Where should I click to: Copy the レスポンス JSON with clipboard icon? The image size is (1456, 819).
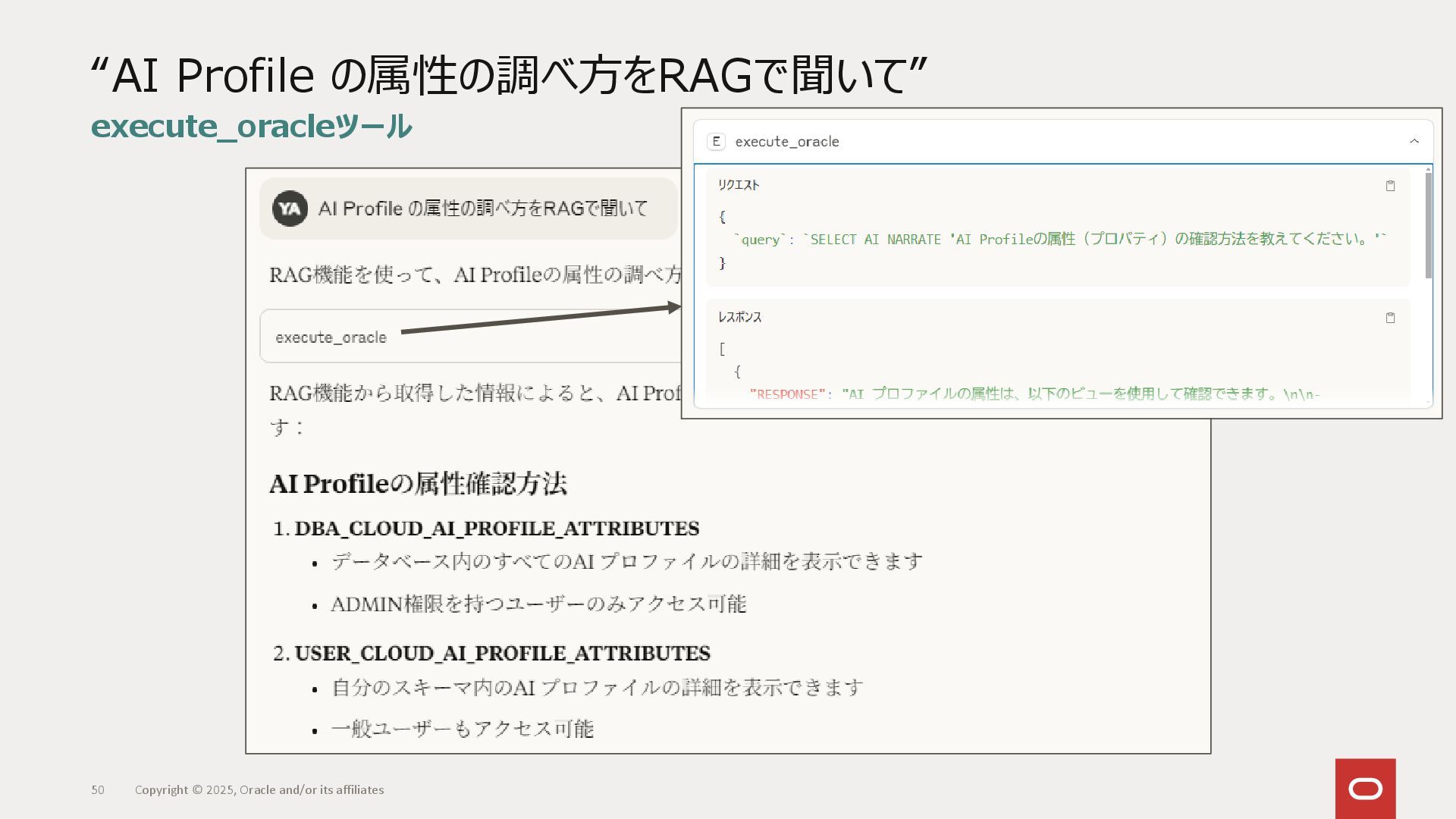1390,318
